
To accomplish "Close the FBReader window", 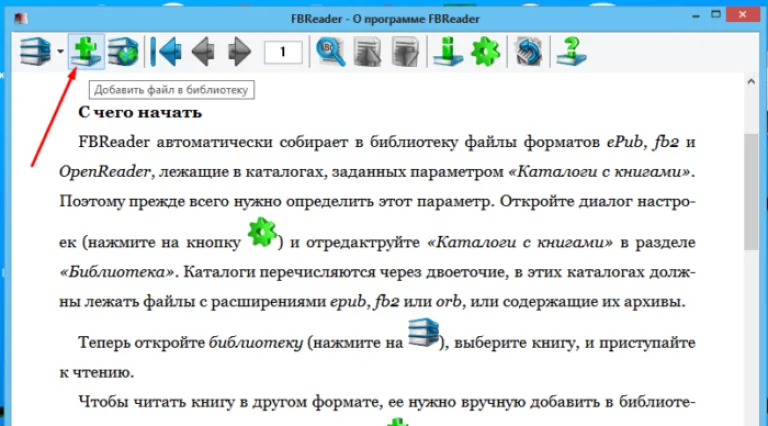I will pos(743,15).
